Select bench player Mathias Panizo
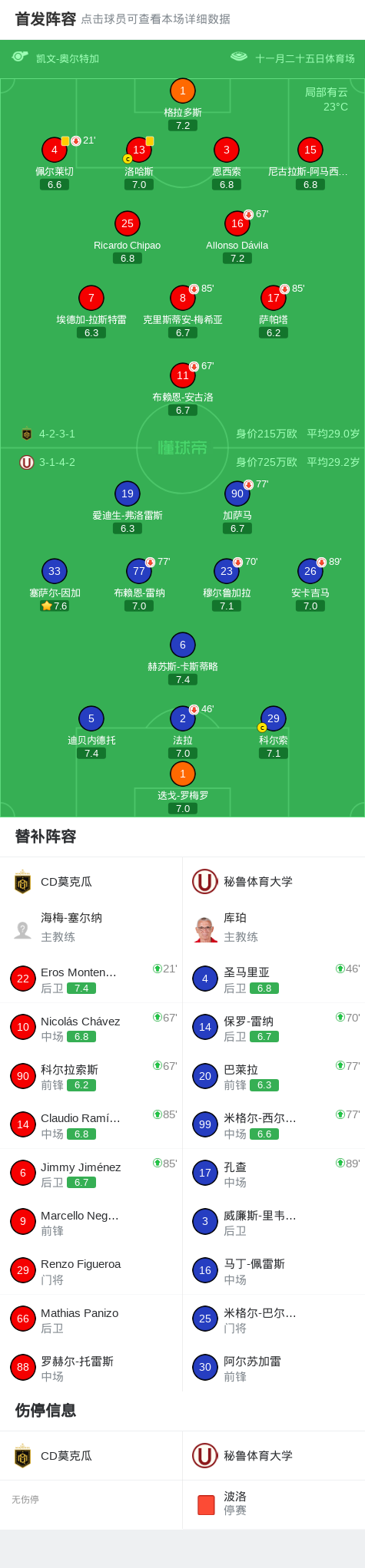The width and height of the screenshot is (365, 1568). (91, 1319)
